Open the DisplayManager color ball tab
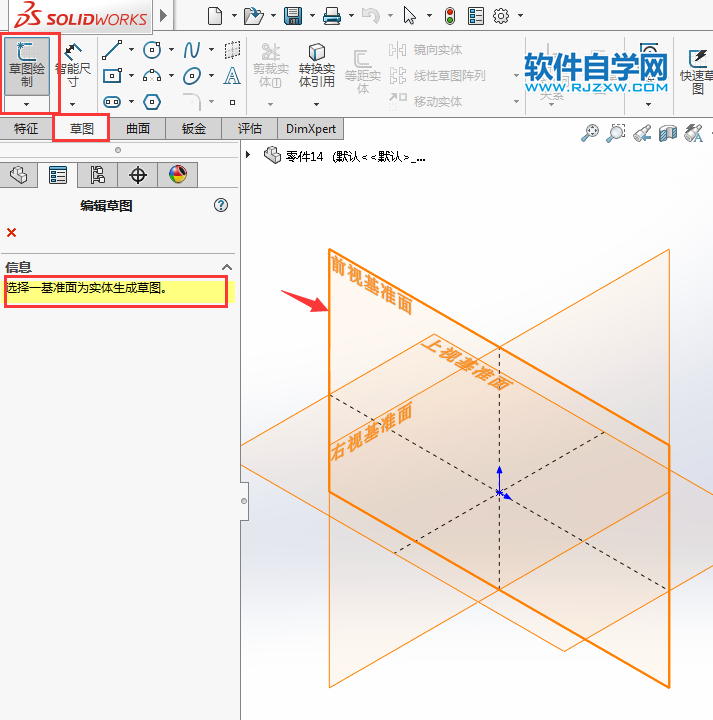The height and width of the screenshot is (720, 713). 178,175
